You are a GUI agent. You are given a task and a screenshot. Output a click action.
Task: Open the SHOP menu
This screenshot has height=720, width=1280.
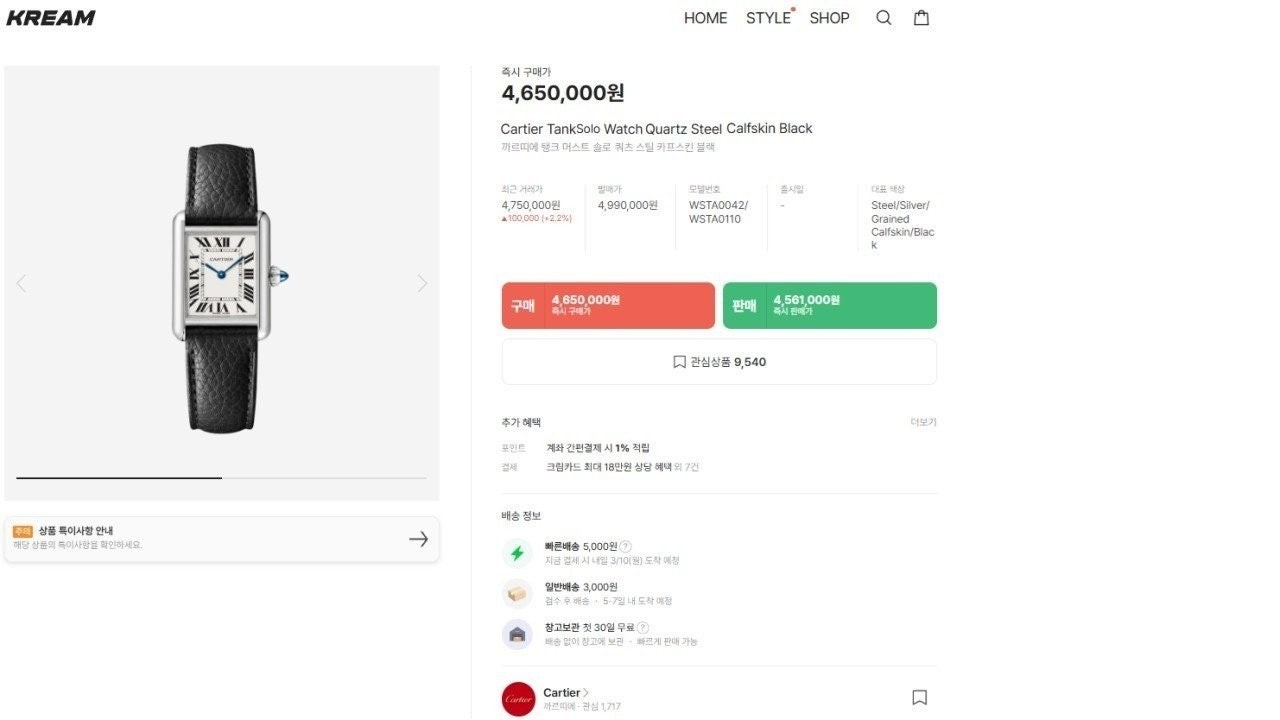point(829,18)
